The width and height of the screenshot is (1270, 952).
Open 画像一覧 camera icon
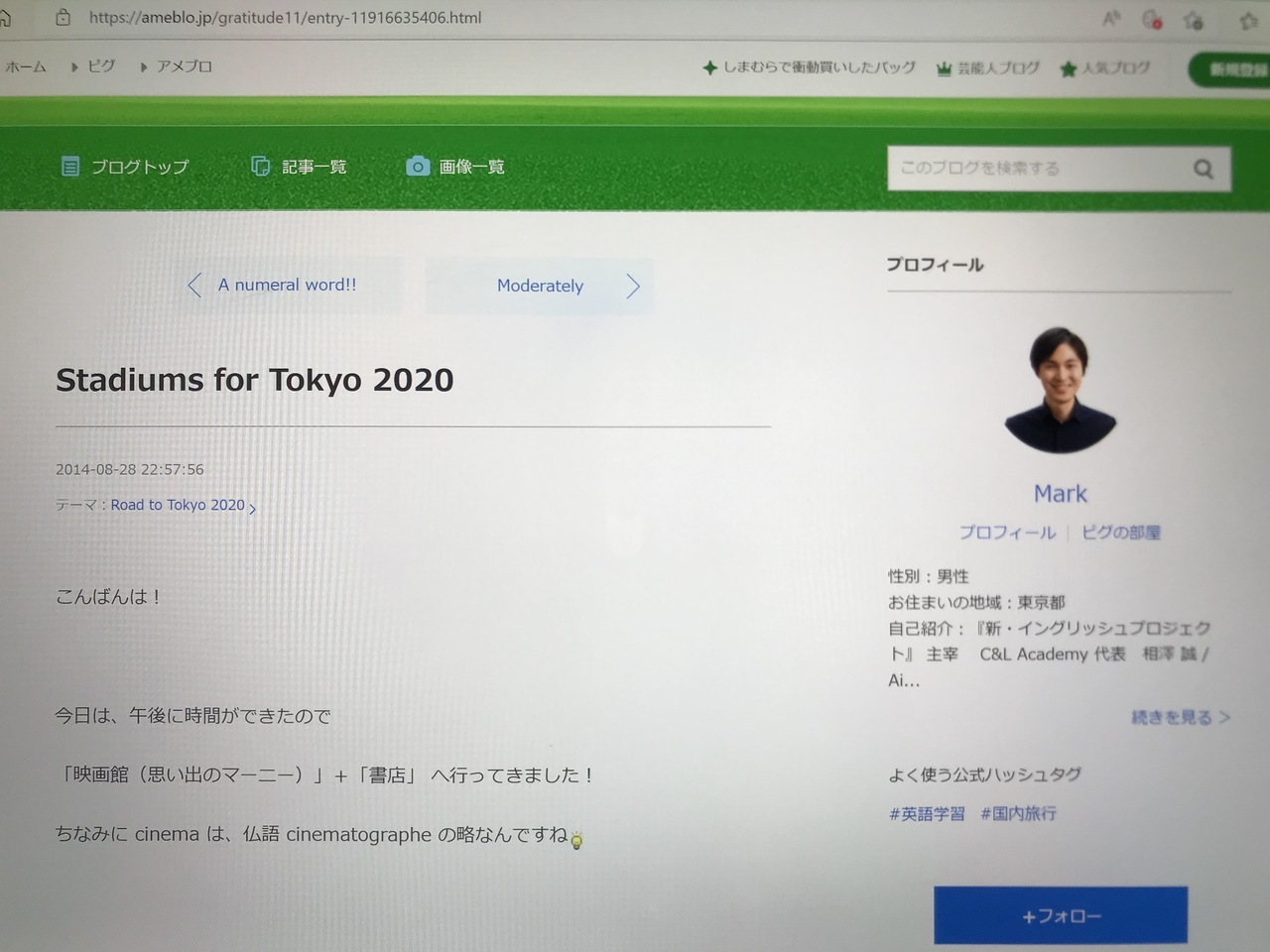pos(418,166)
